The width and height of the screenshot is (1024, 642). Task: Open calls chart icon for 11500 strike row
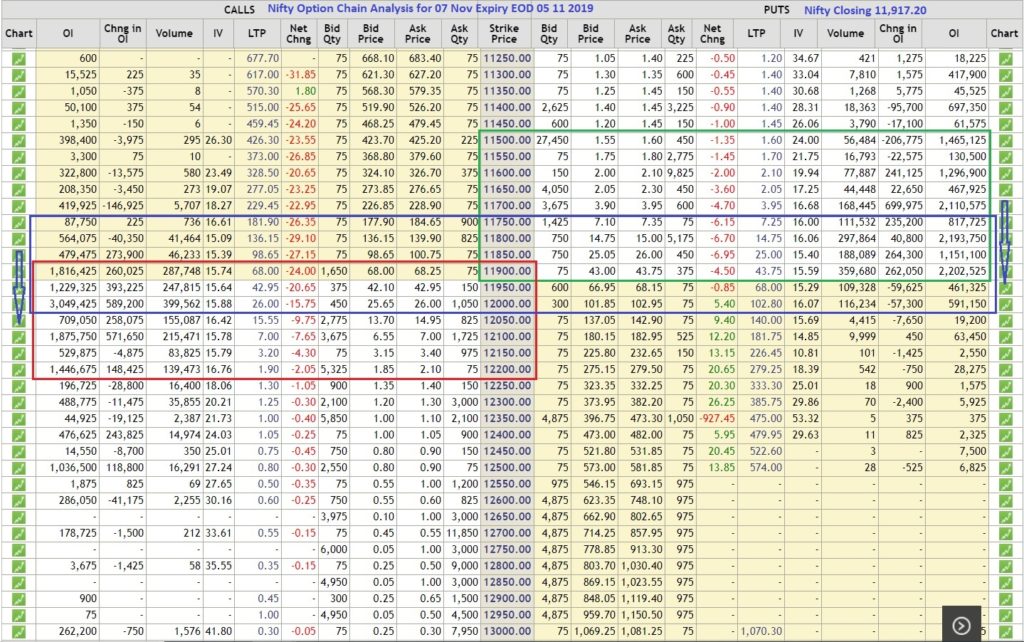[18, 141]
